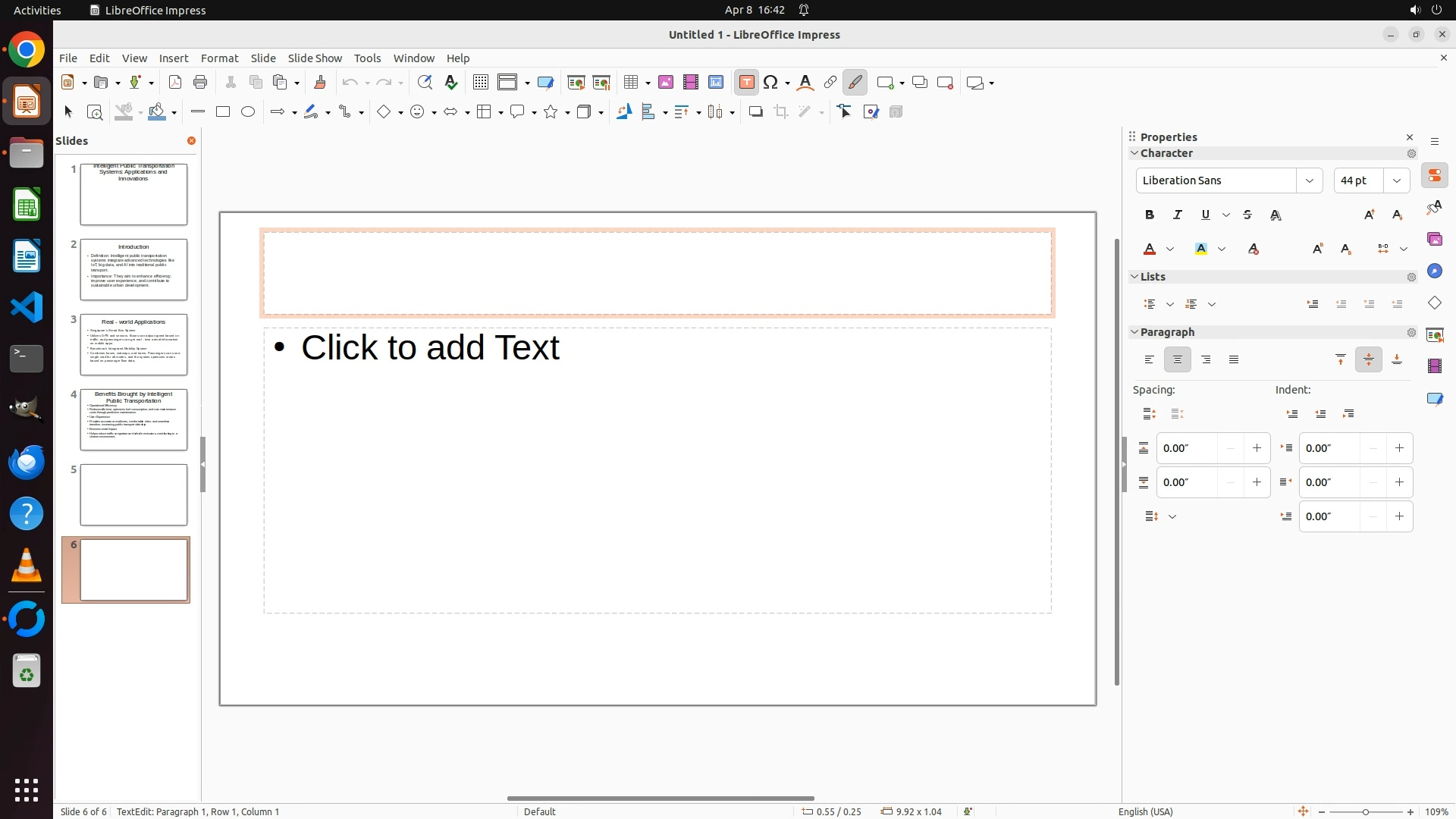Open the Slide Show menu
The width and height of the screenshot is (1456, 819).
click(x=315, y=58)
